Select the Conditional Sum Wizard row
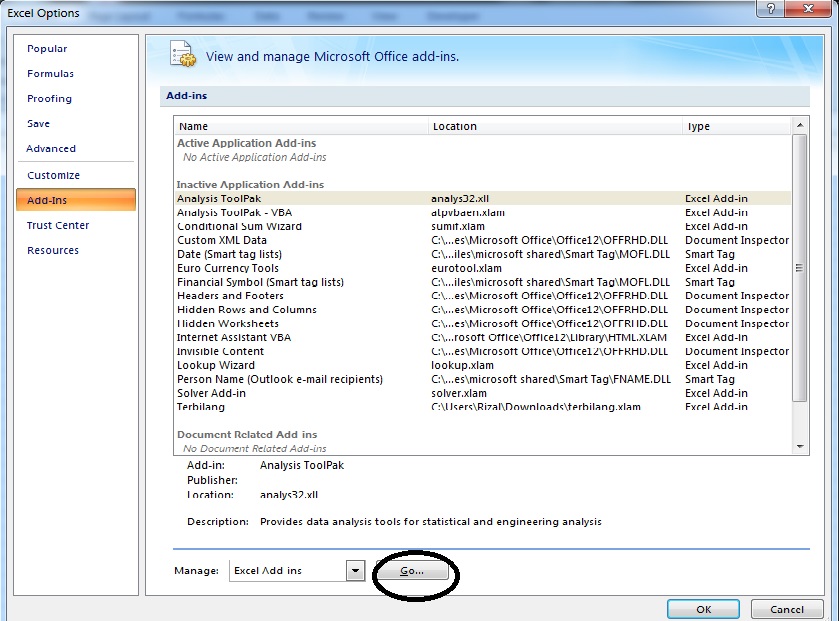 pos(483,227)
